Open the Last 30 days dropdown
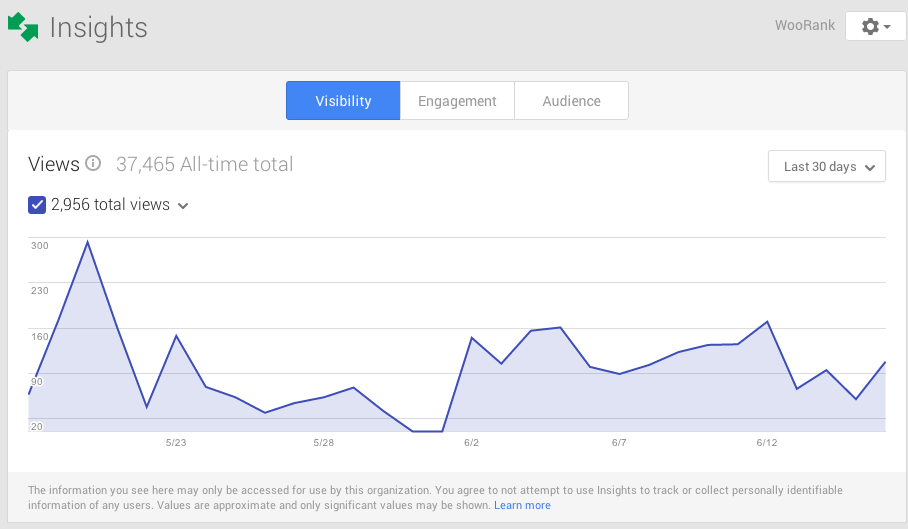Image resolution: width=908 pixels, height=529 pixels. [x=826, y=166]
